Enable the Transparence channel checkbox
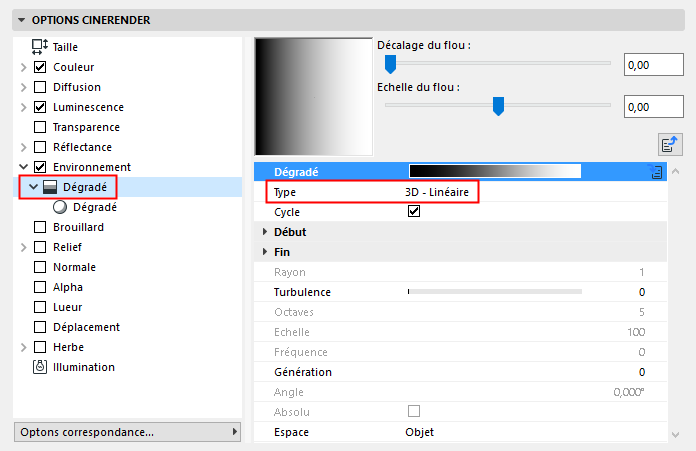 click(40, 127)
